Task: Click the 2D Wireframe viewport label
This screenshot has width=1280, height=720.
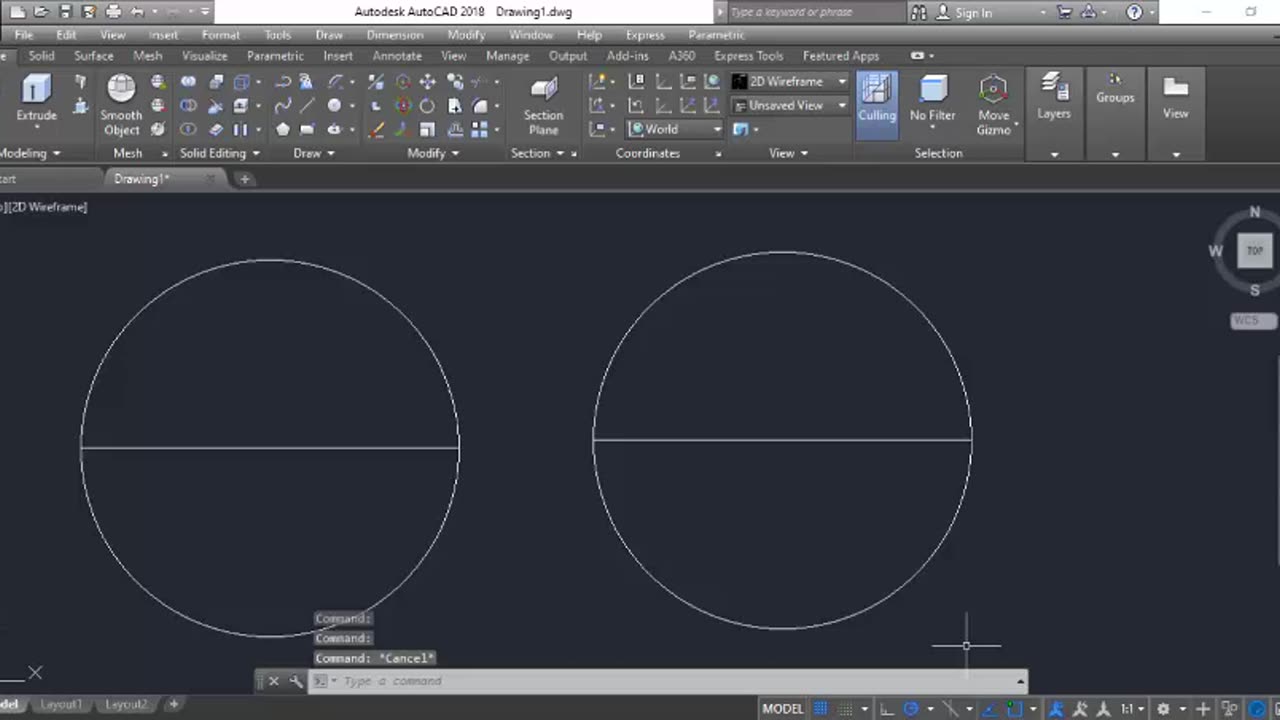Action: click(48, 207)
